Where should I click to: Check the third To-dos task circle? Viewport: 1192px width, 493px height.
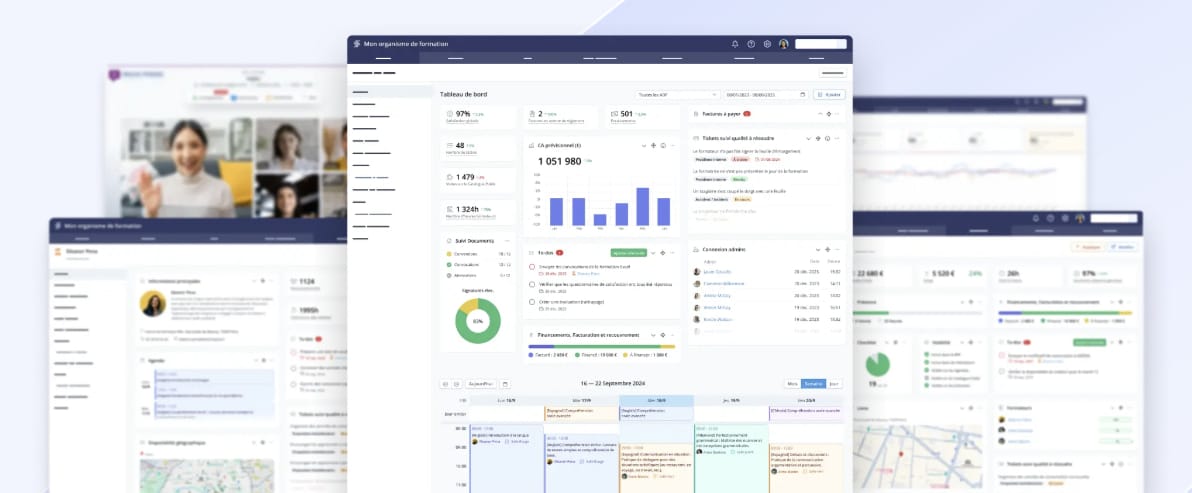coord(532,302)
